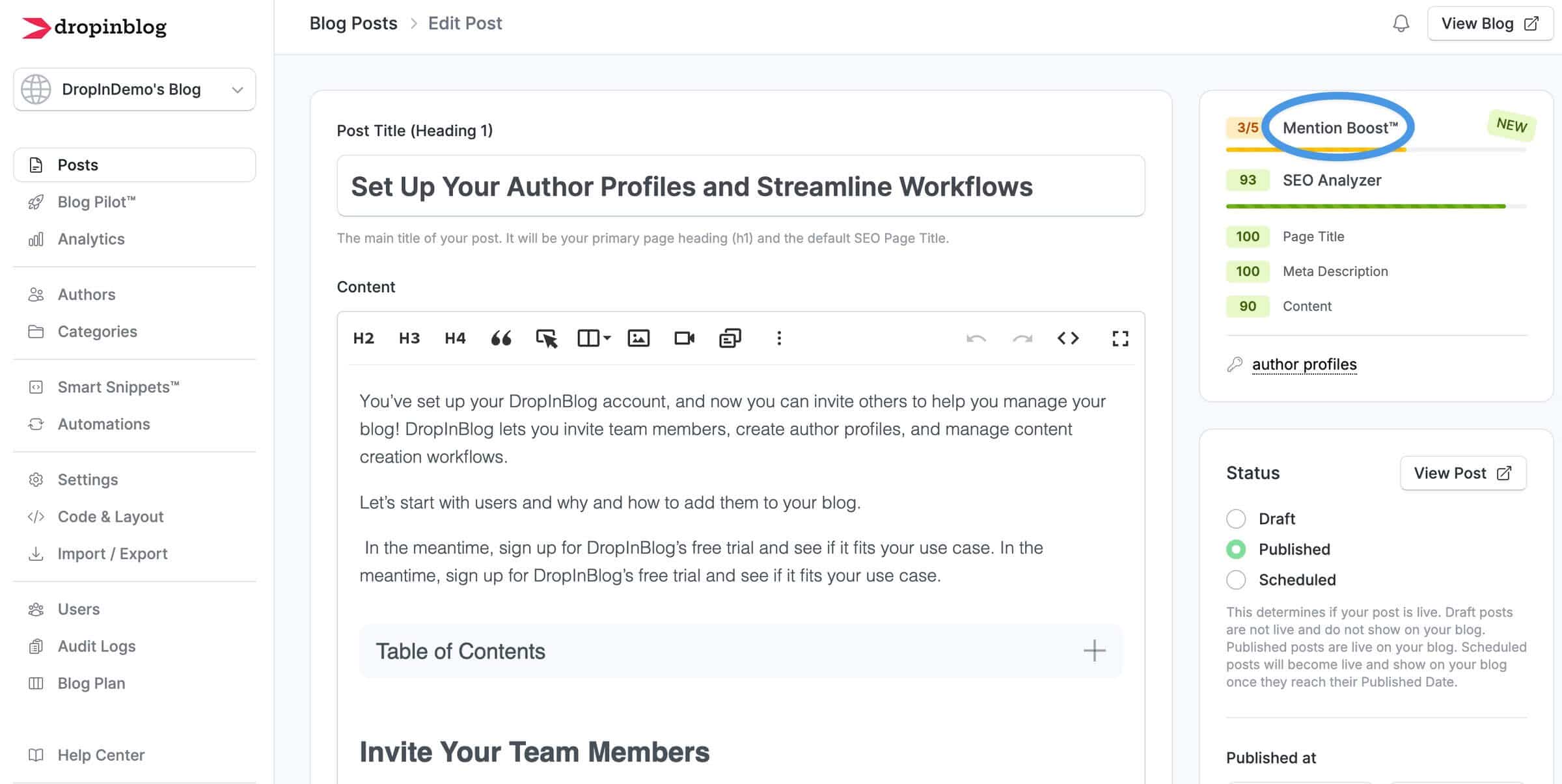Click the globe icon in blog selector
The height and width of the screenshot is (784, 1562).
point(36,90)
